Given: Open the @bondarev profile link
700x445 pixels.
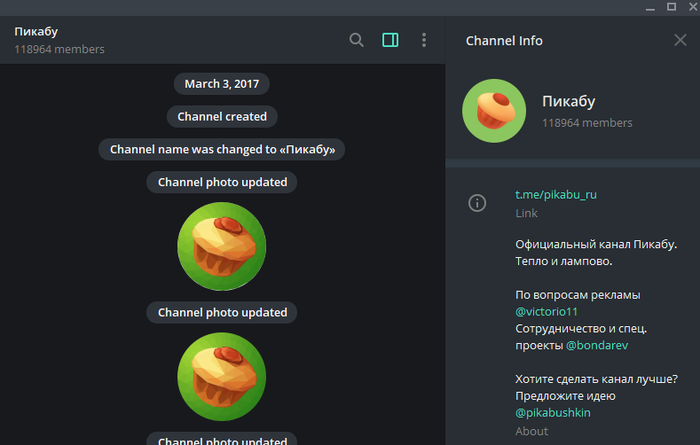Looking at the screenshot, I should [x=600, y=344].
